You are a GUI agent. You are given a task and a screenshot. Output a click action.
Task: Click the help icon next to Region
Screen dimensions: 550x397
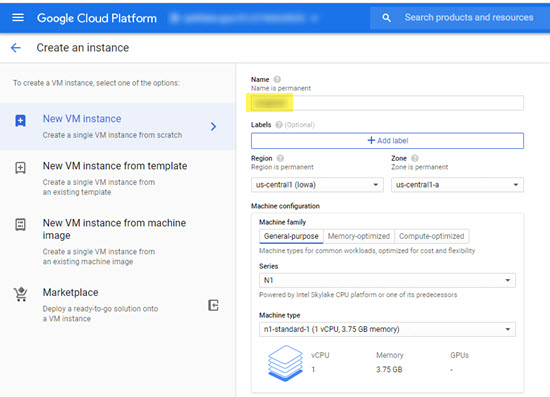click(x=280, y=158)
